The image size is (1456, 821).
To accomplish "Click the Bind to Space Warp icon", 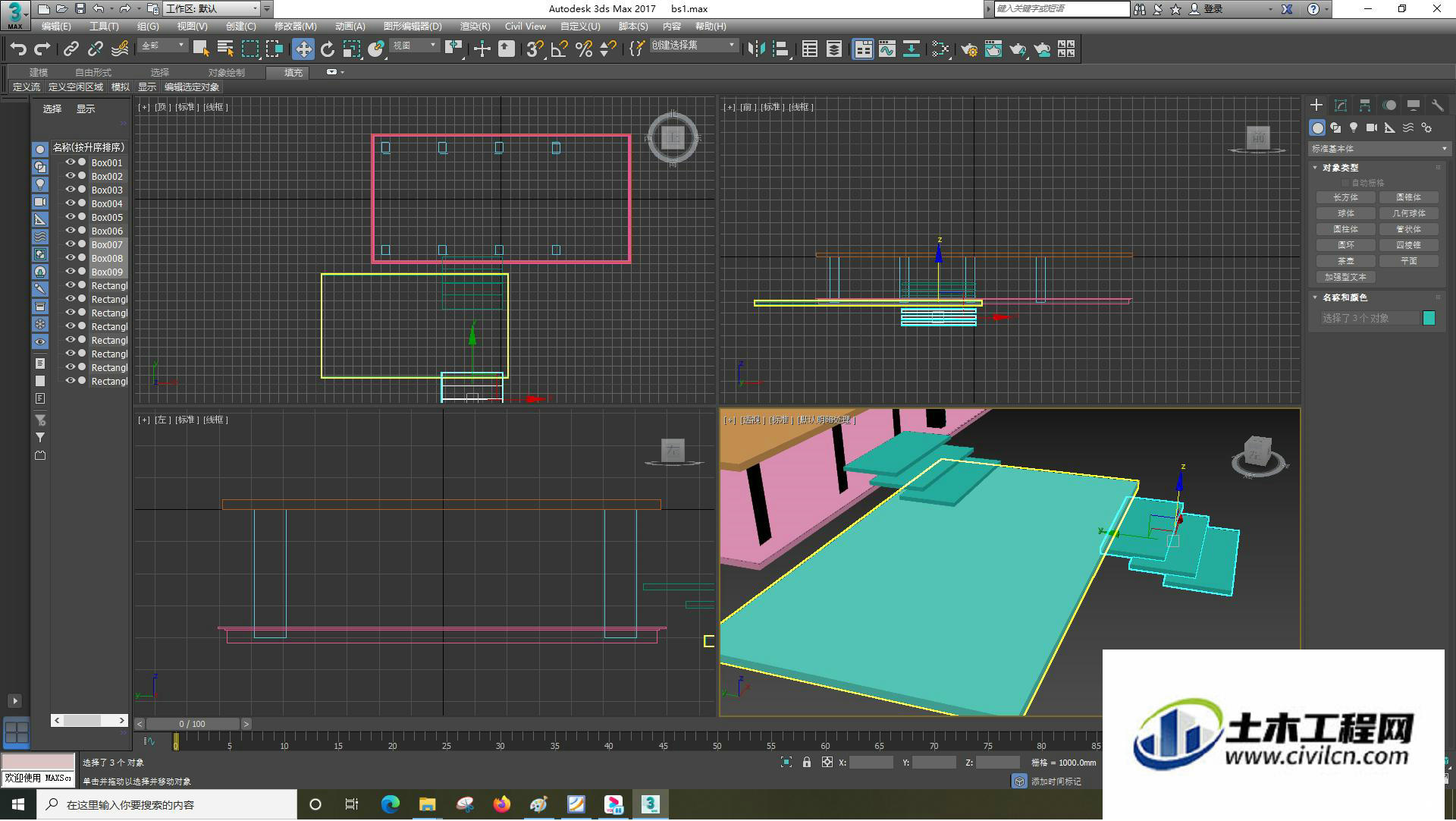I will (x=120, y=49).
